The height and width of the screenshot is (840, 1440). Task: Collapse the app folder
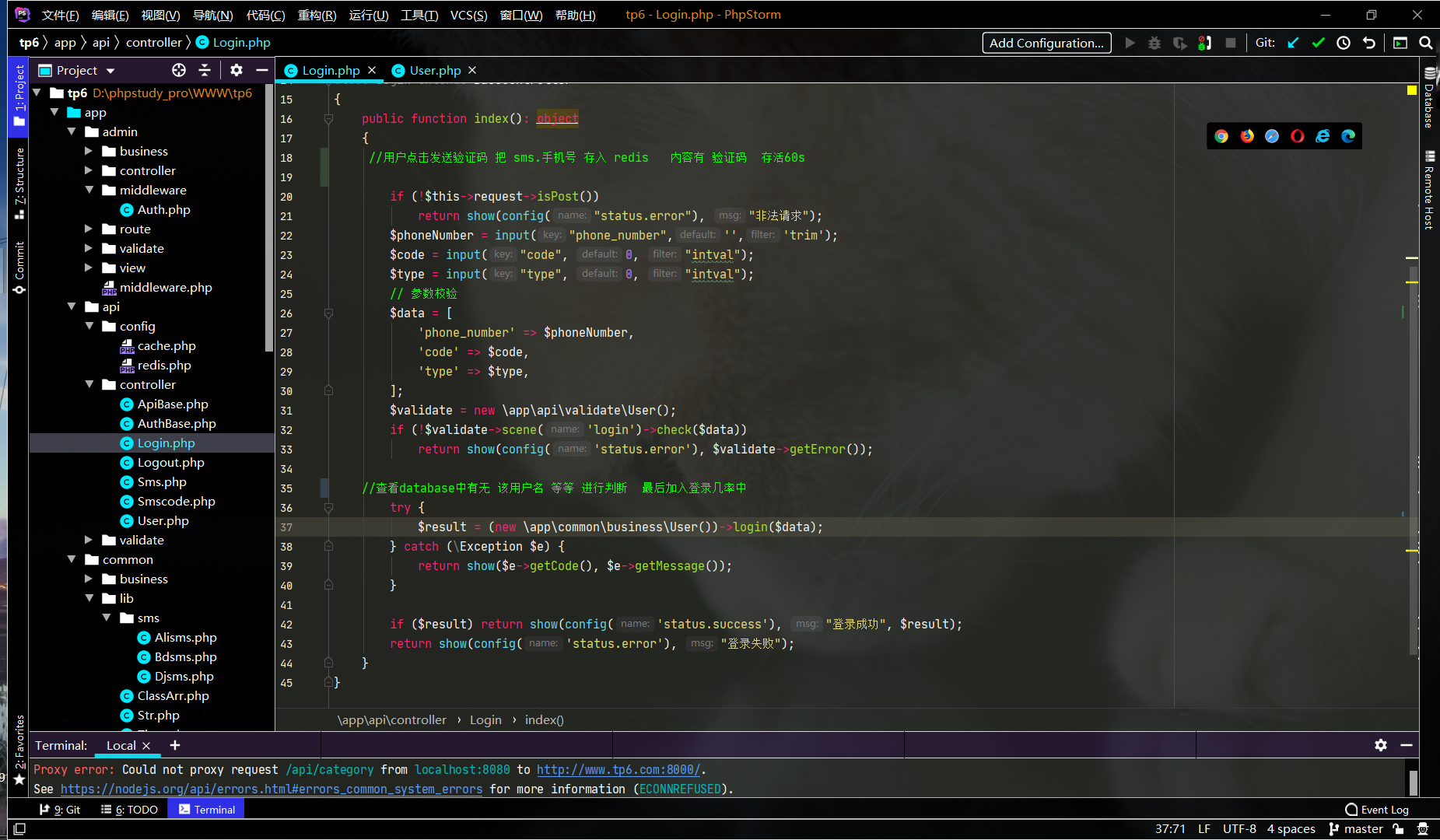54,112
